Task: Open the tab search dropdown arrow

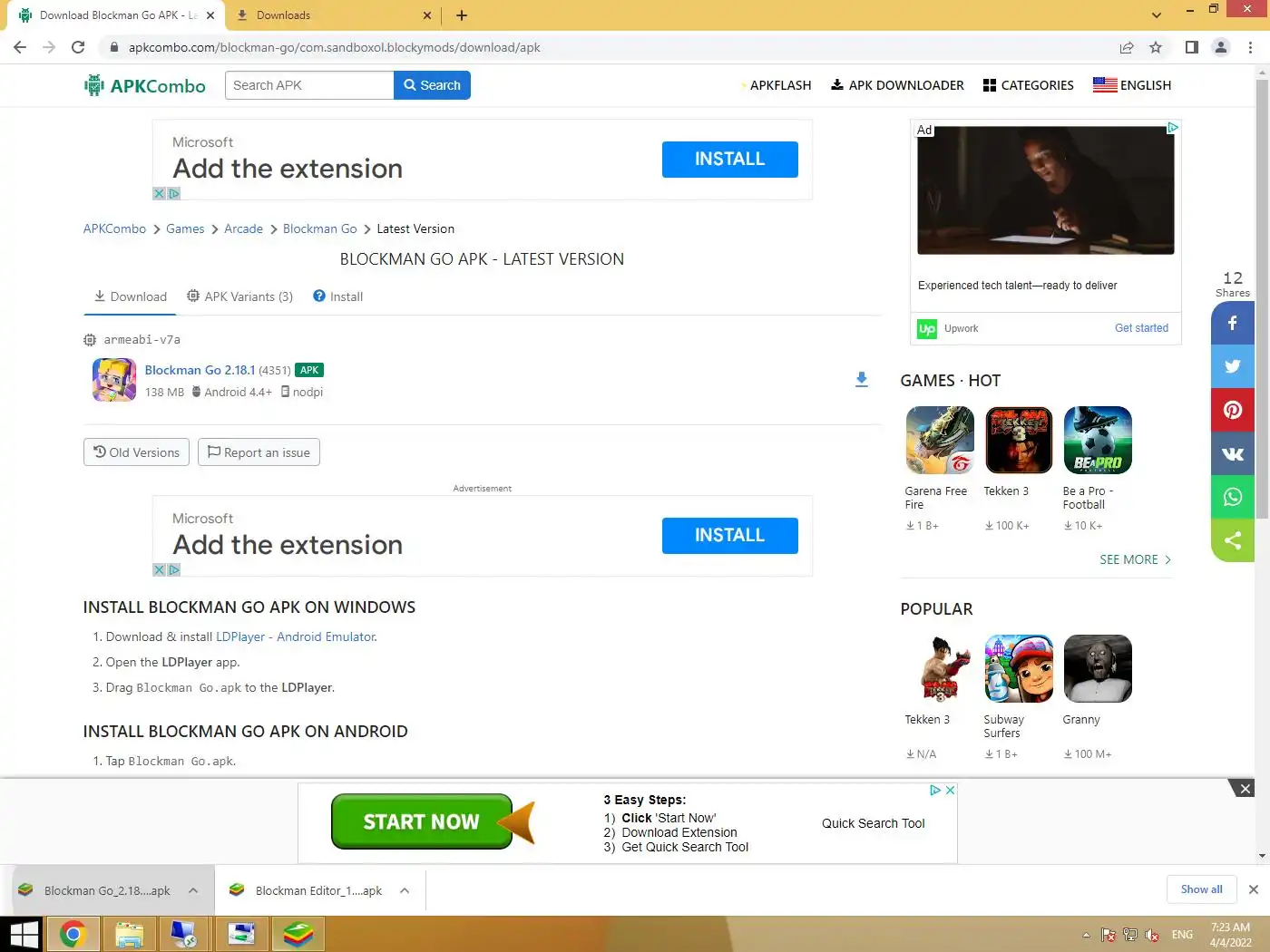Action: (x=1156, y=15)
